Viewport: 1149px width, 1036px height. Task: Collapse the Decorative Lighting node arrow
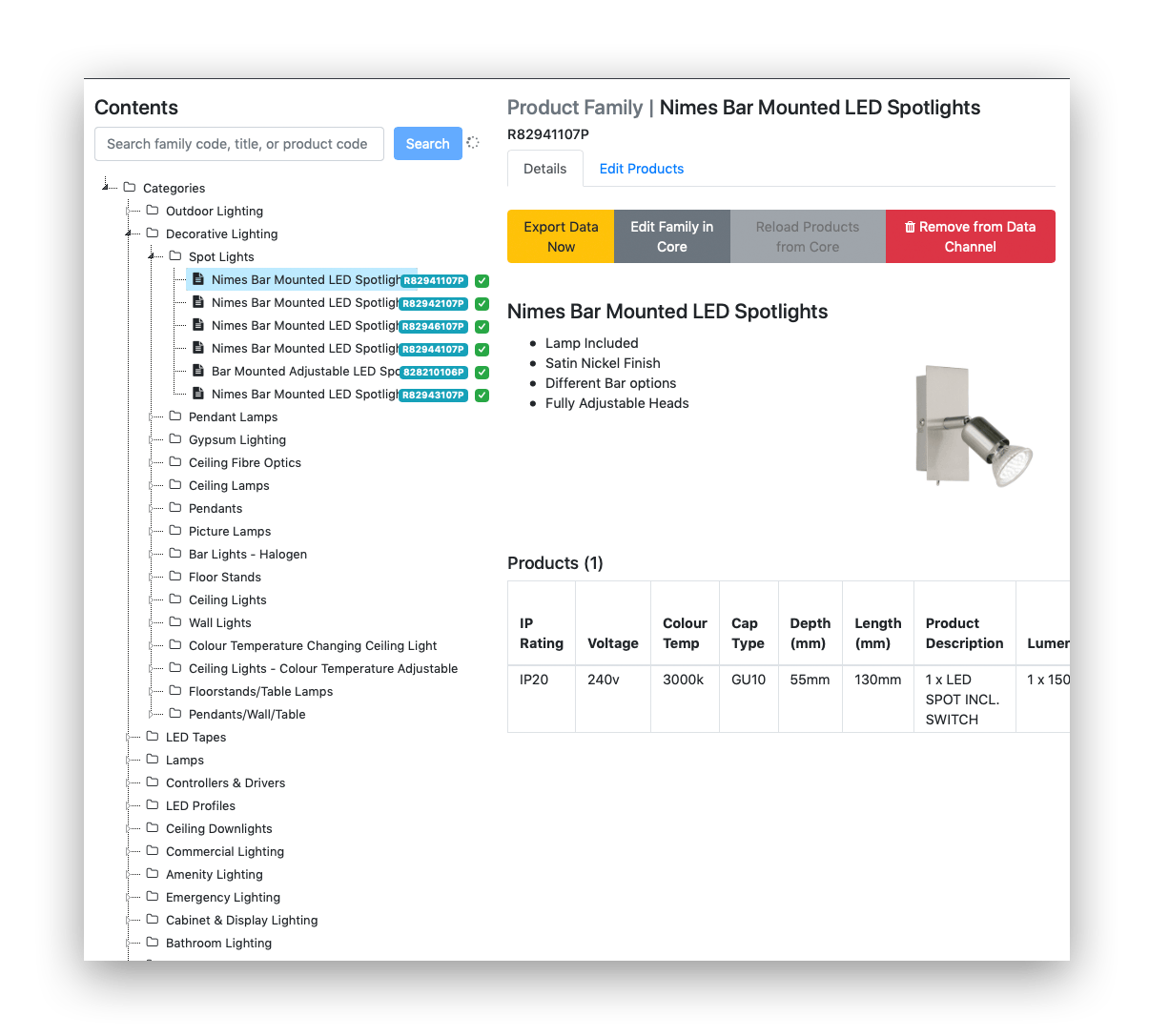point(129,234)
